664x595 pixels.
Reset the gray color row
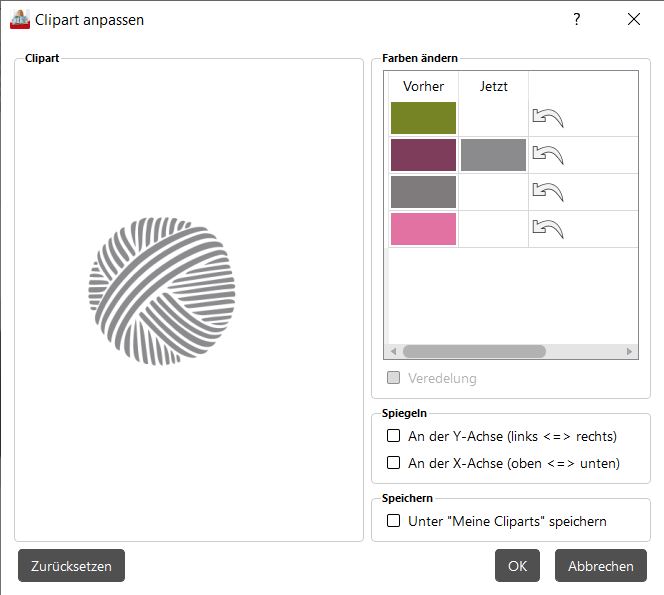(x=547, y=192)
